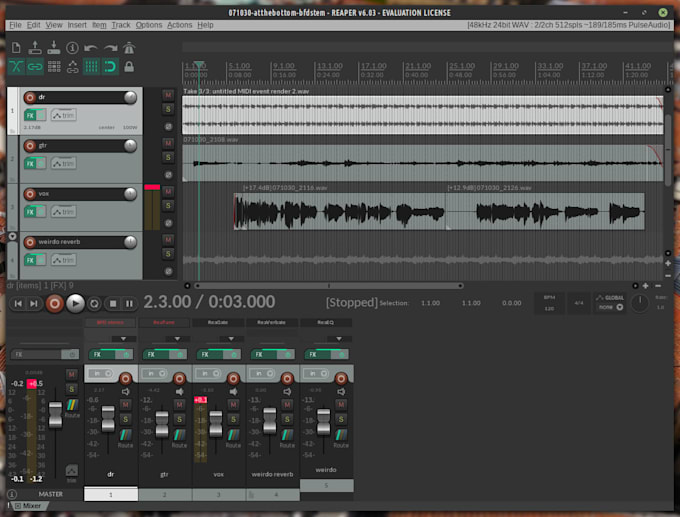Screen dimensions: 680x517
Task: Open Project Settings info icon
Action: 72,47
